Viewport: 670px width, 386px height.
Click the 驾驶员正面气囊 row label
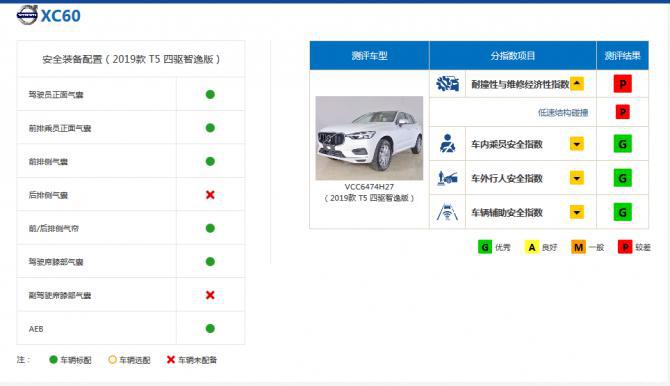click(x=56, y=95)
